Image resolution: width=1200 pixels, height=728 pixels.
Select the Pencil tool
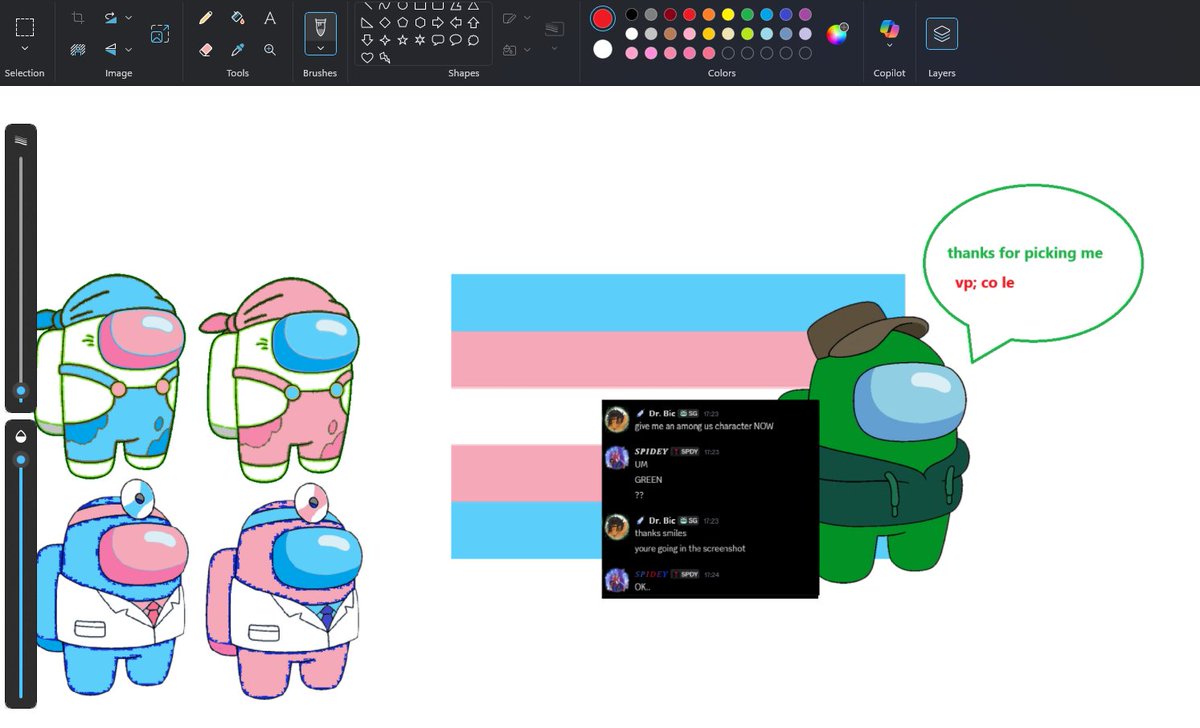click(206, 18)
